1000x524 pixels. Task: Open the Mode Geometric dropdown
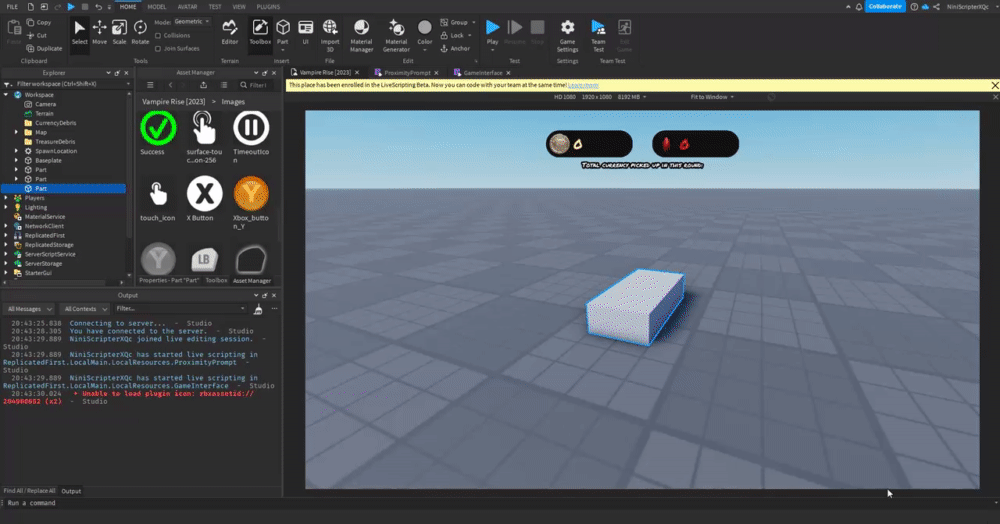[x=192, y=22]
